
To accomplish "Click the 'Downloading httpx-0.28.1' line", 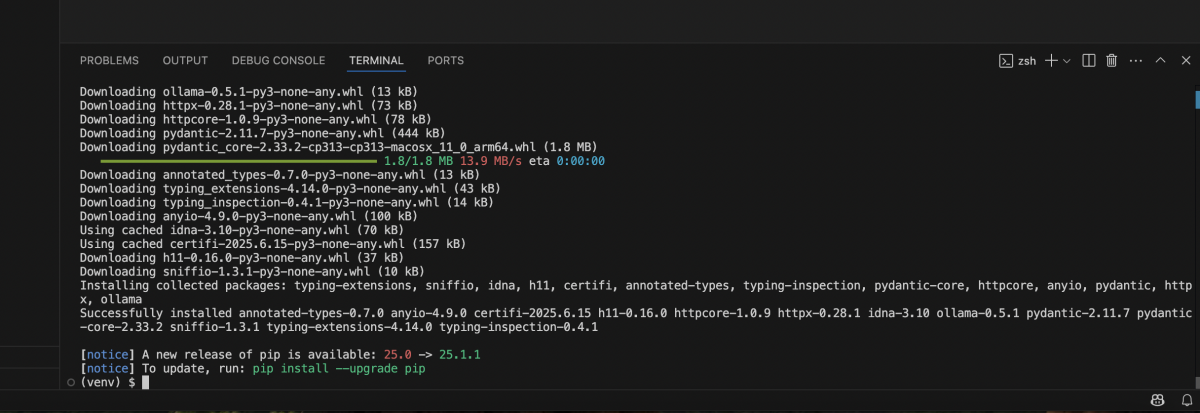I will point(248,105).
